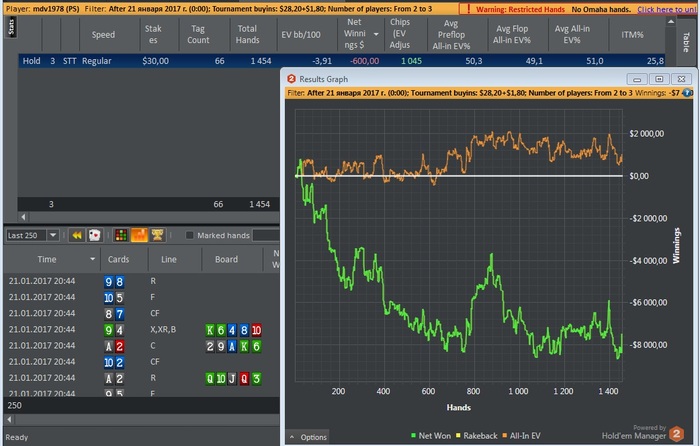This screenshot has width=700, height=446.
Task: Sort by Avg All-in EV% header
Action: point(572,34)
